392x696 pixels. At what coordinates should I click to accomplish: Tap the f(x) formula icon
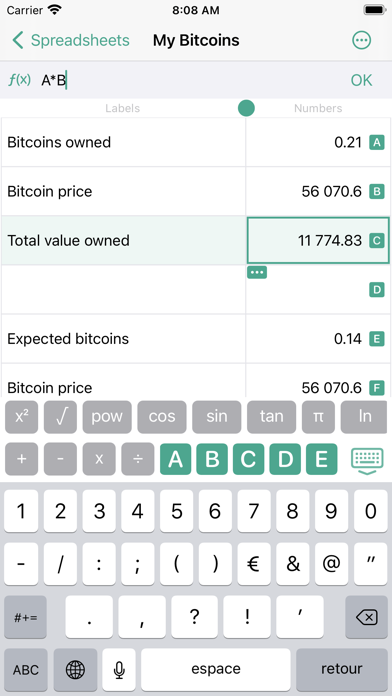click(x=20, y=80)
